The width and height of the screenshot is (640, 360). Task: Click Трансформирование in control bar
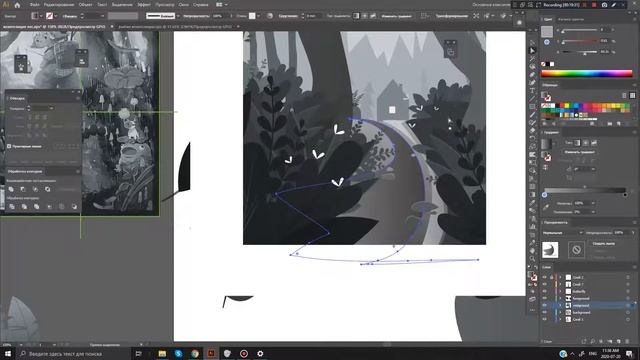point(451,16)
